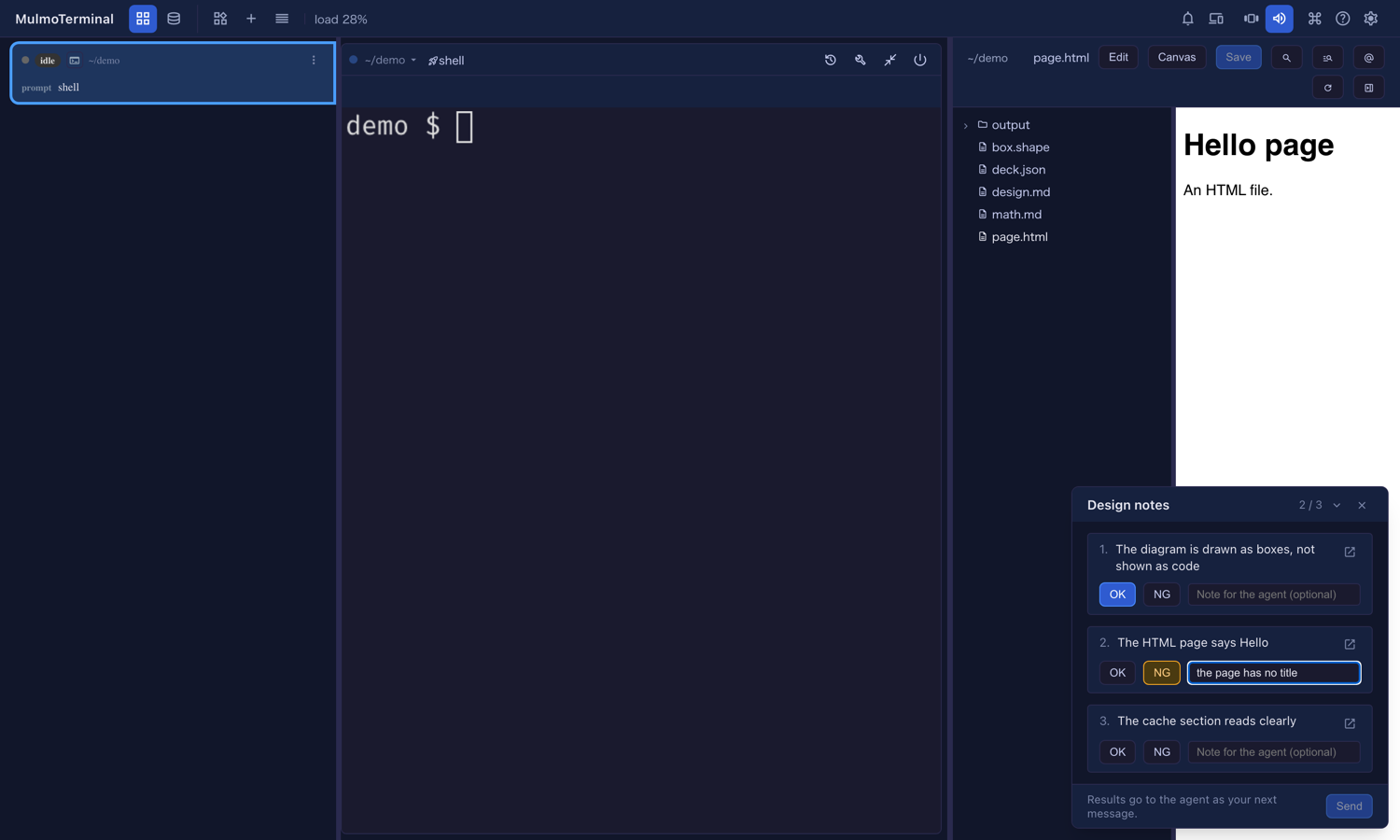Click the command key shortcuts icon
The height and width of the screenshot is (840, 1400).
pos(1315,19)
